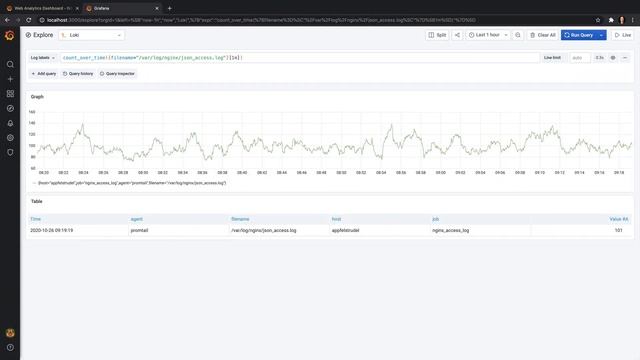Click the Table panel title

click(x=36, y=202)
